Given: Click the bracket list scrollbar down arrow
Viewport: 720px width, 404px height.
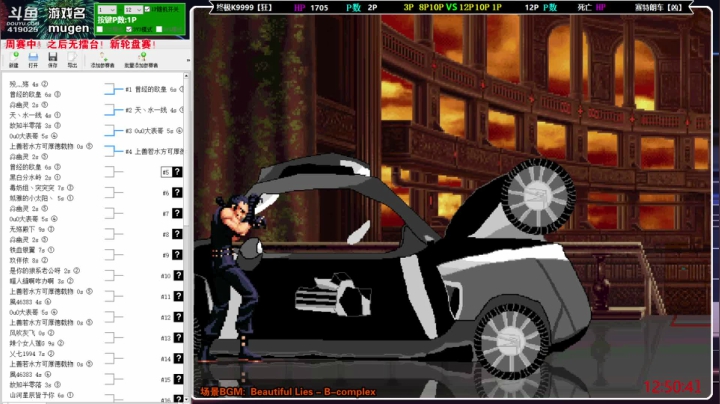Looking at the screenshot, I should pyautogui.click(x=186, y=399).
